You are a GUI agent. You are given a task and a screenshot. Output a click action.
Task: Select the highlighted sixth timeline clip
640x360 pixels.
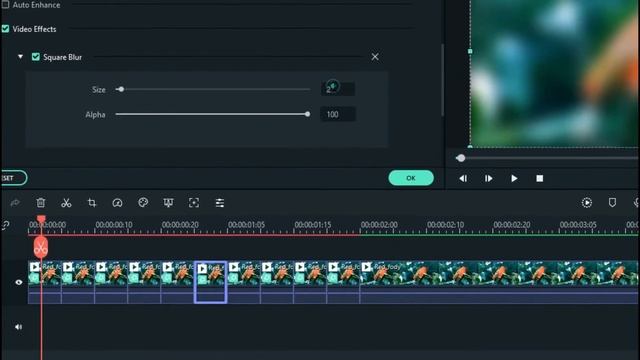pyautogui.click(x=210, y=282)
